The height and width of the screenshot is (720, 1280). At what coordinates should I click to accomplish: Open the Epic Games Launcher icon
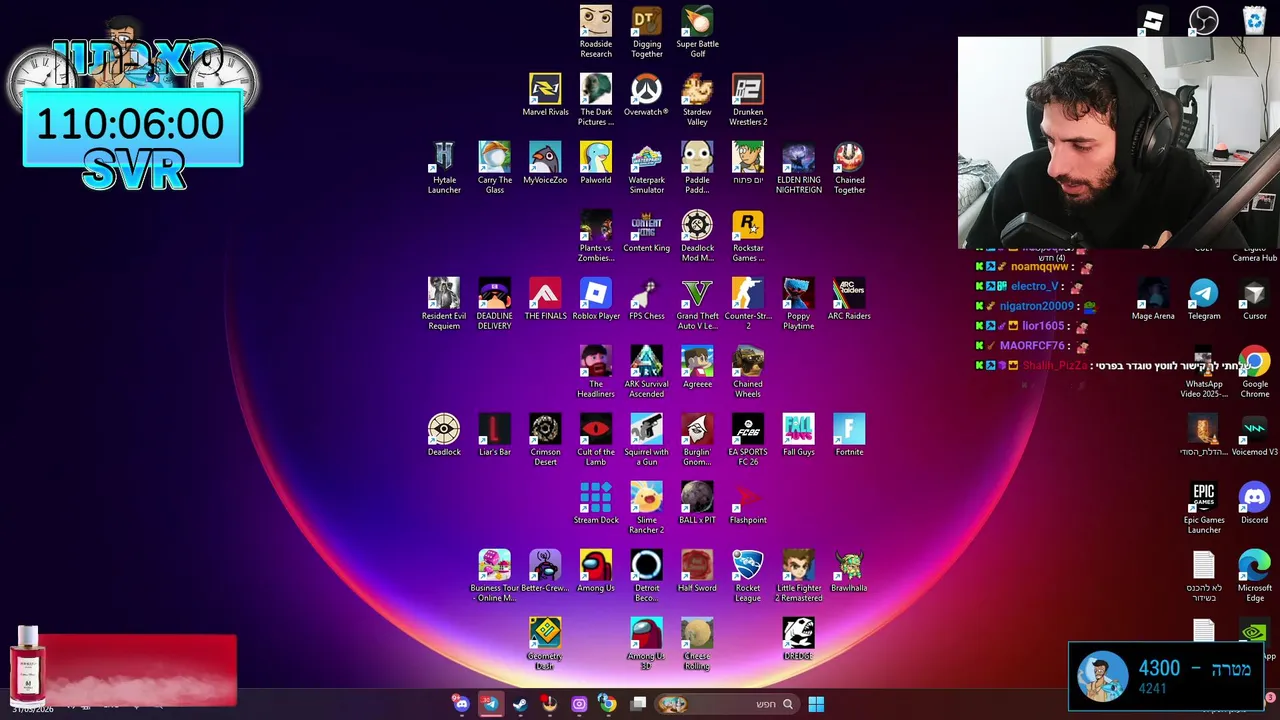(x=1204, y=508)
